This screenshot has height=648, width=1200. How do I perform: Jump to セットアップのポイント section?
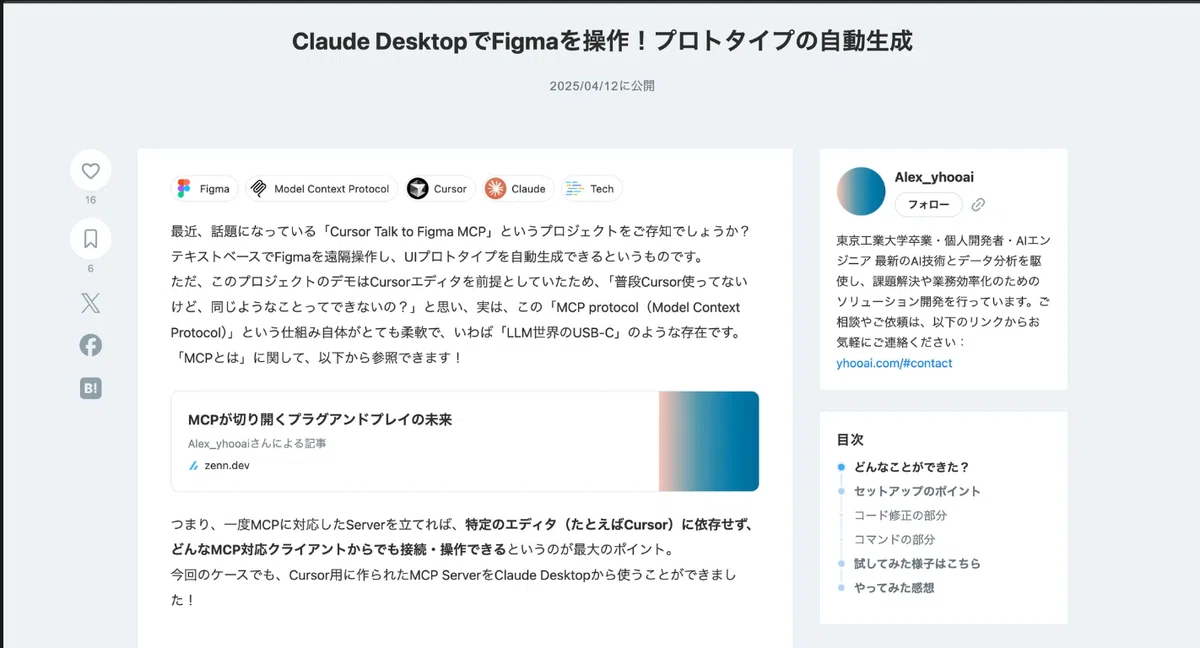917,491
